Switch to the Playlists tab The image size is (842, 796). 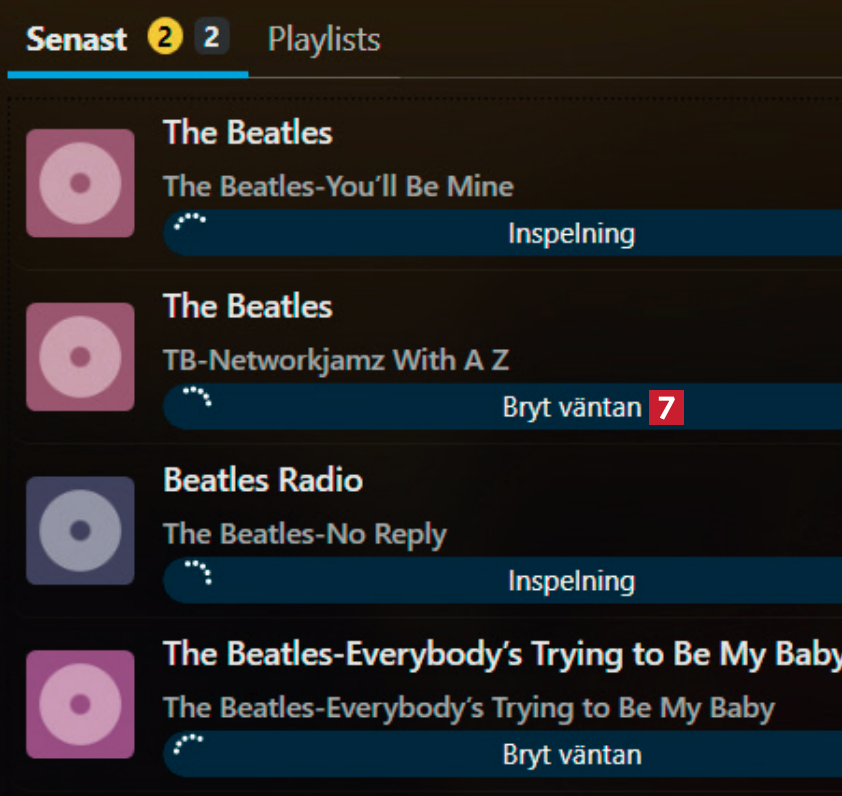point(324,40)
